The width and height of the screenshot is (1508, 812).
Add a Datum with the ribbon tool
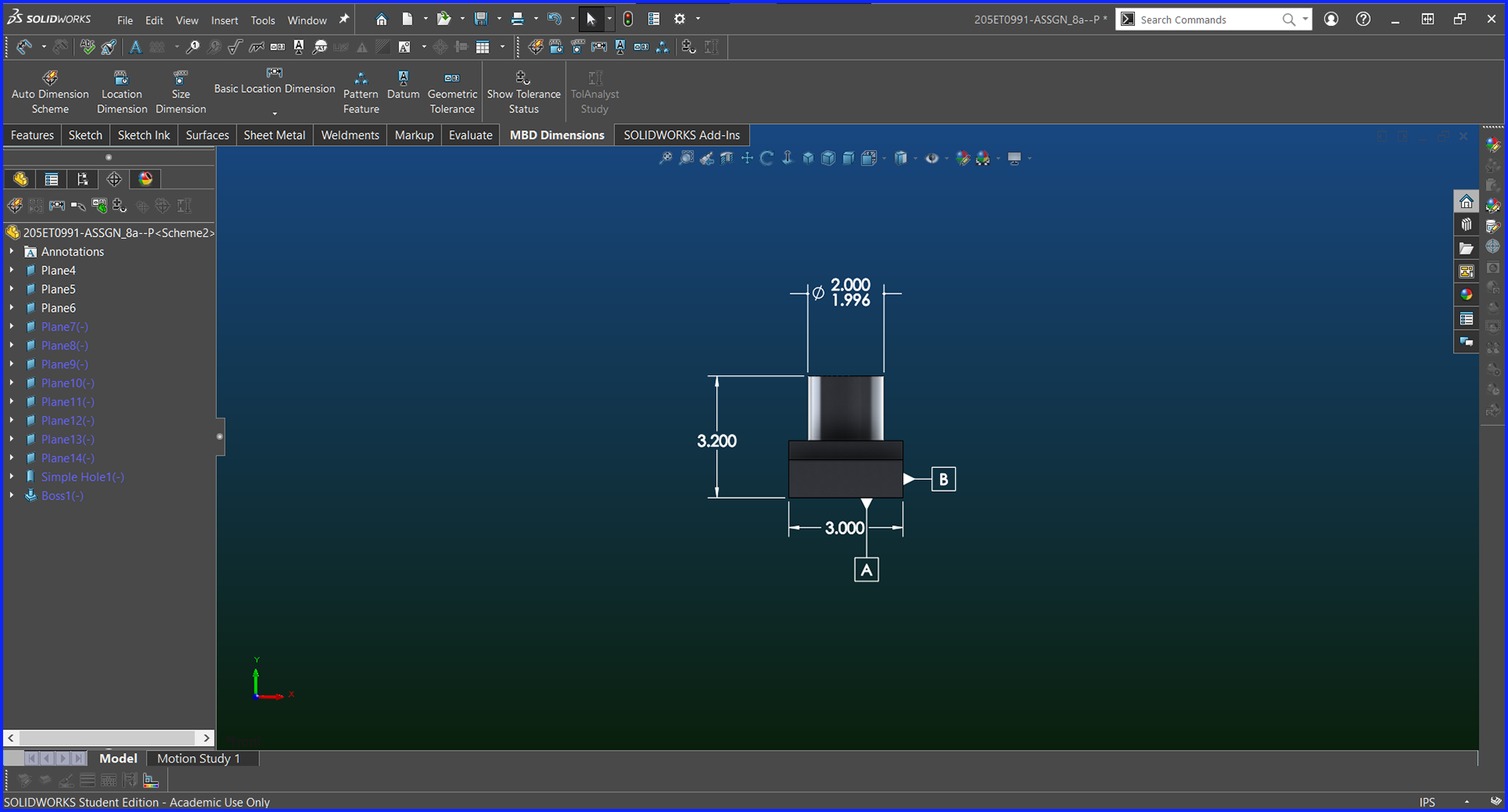click(x=403, y=85)
